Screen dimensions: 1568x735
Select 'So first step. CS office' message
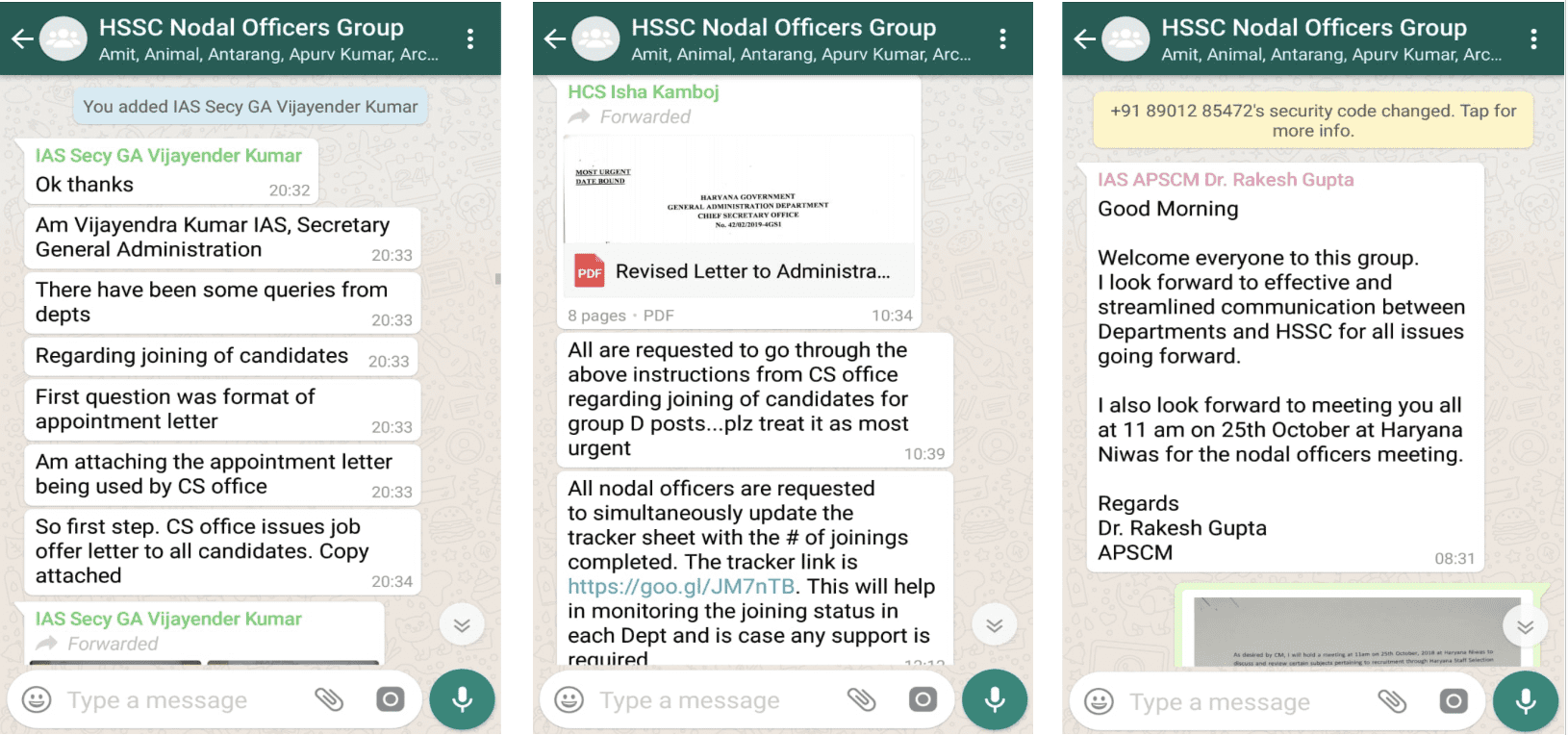tap(221, 551)
